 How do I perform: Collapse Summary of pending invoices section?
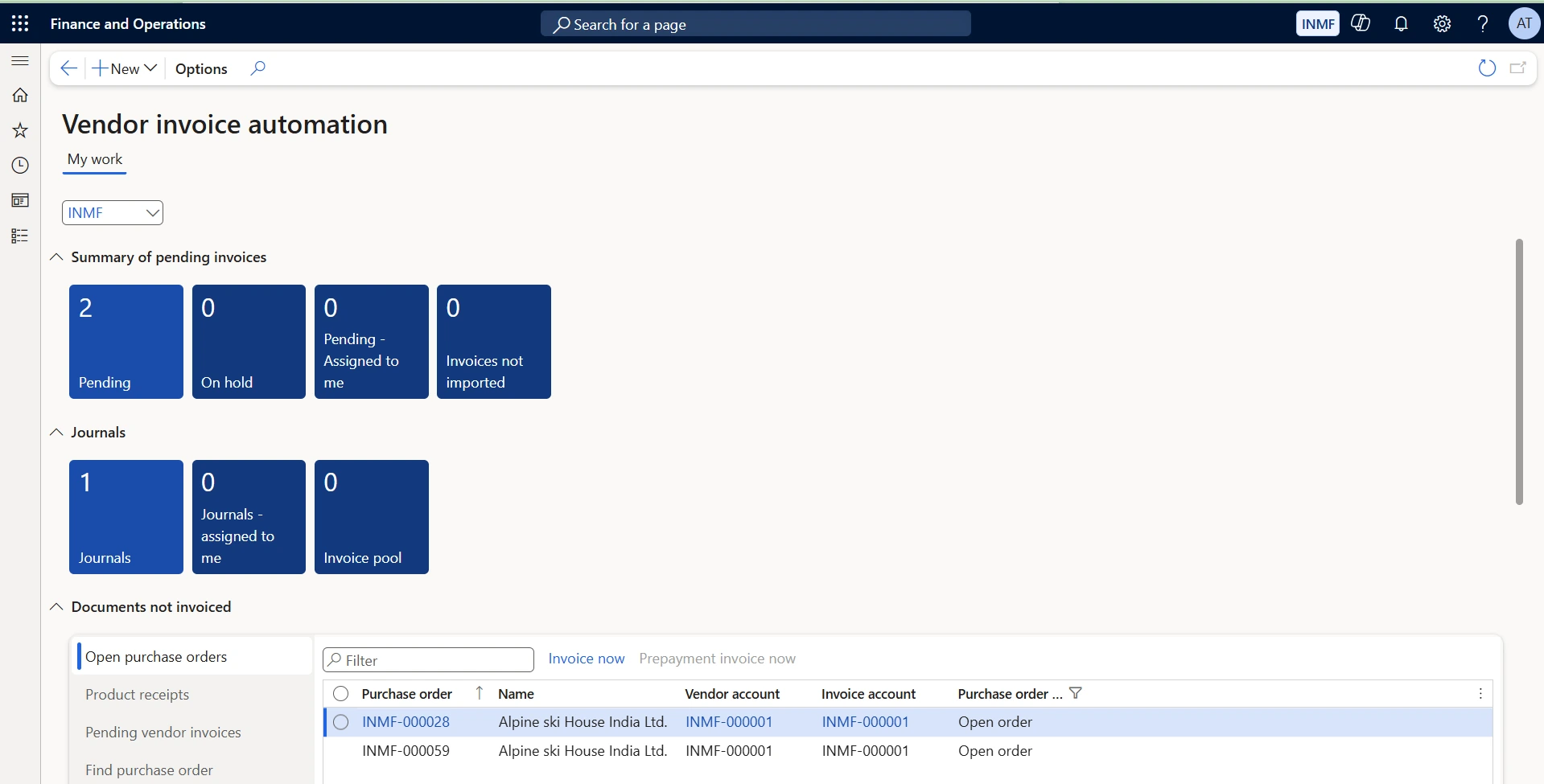pyautogui.click(x=56, y=257)
